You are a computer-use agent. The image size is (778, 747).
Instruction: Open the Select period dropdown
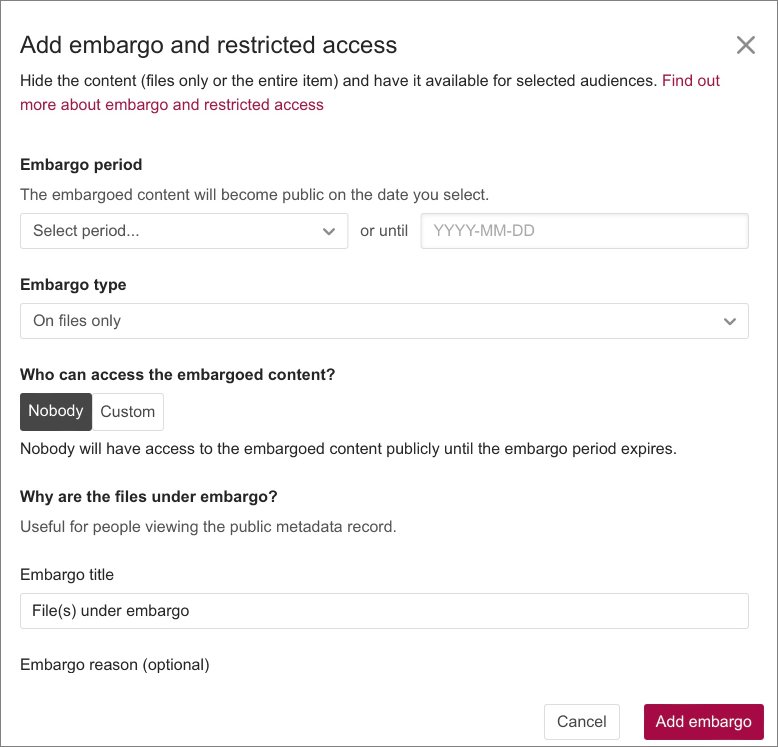(184, 231)
